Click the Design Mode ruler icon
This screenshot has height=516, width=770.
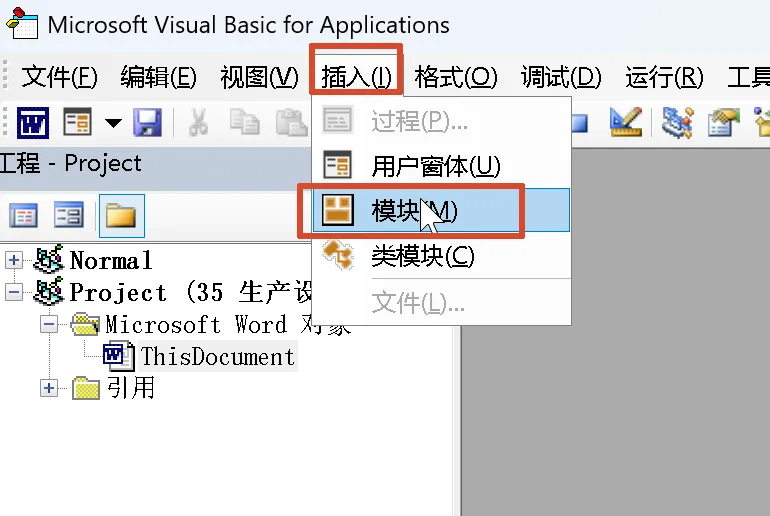coord(626,122)
